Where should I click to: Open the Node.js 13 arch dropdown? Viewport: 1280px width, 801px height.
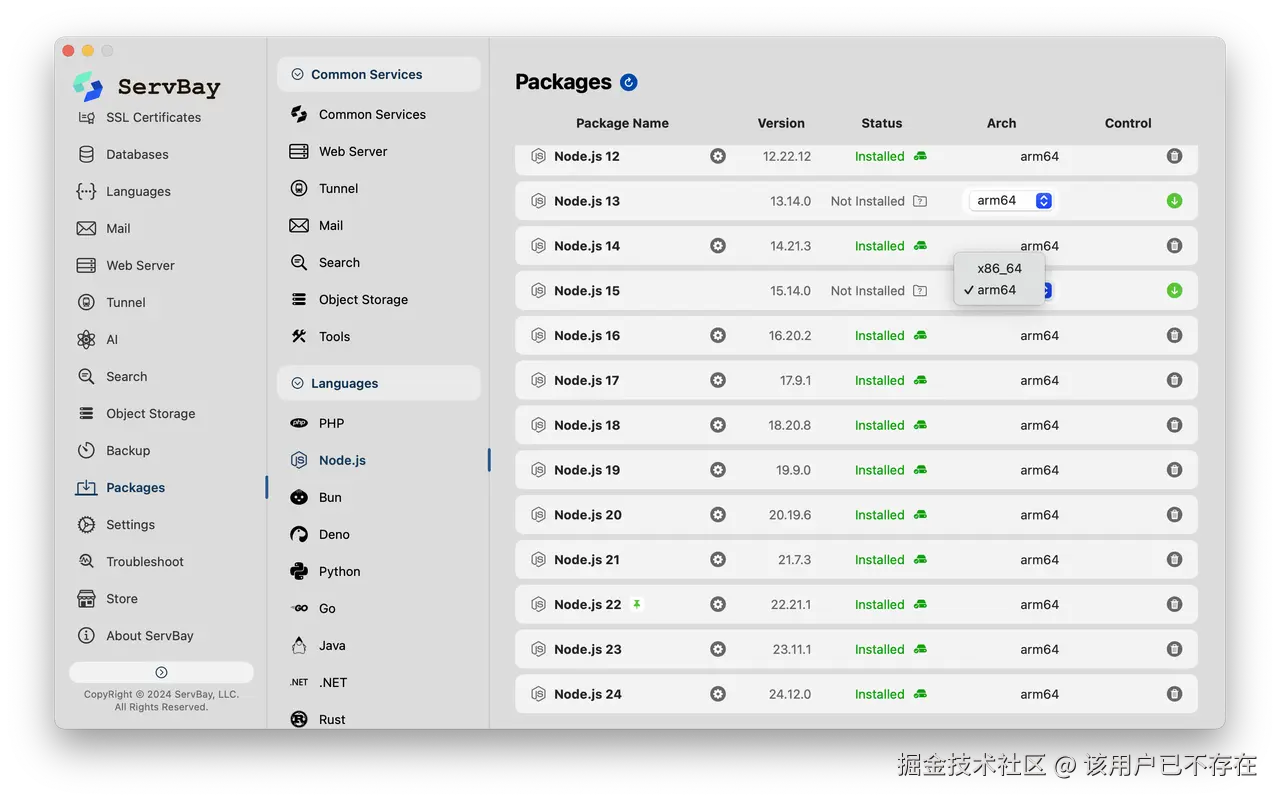1012,201
